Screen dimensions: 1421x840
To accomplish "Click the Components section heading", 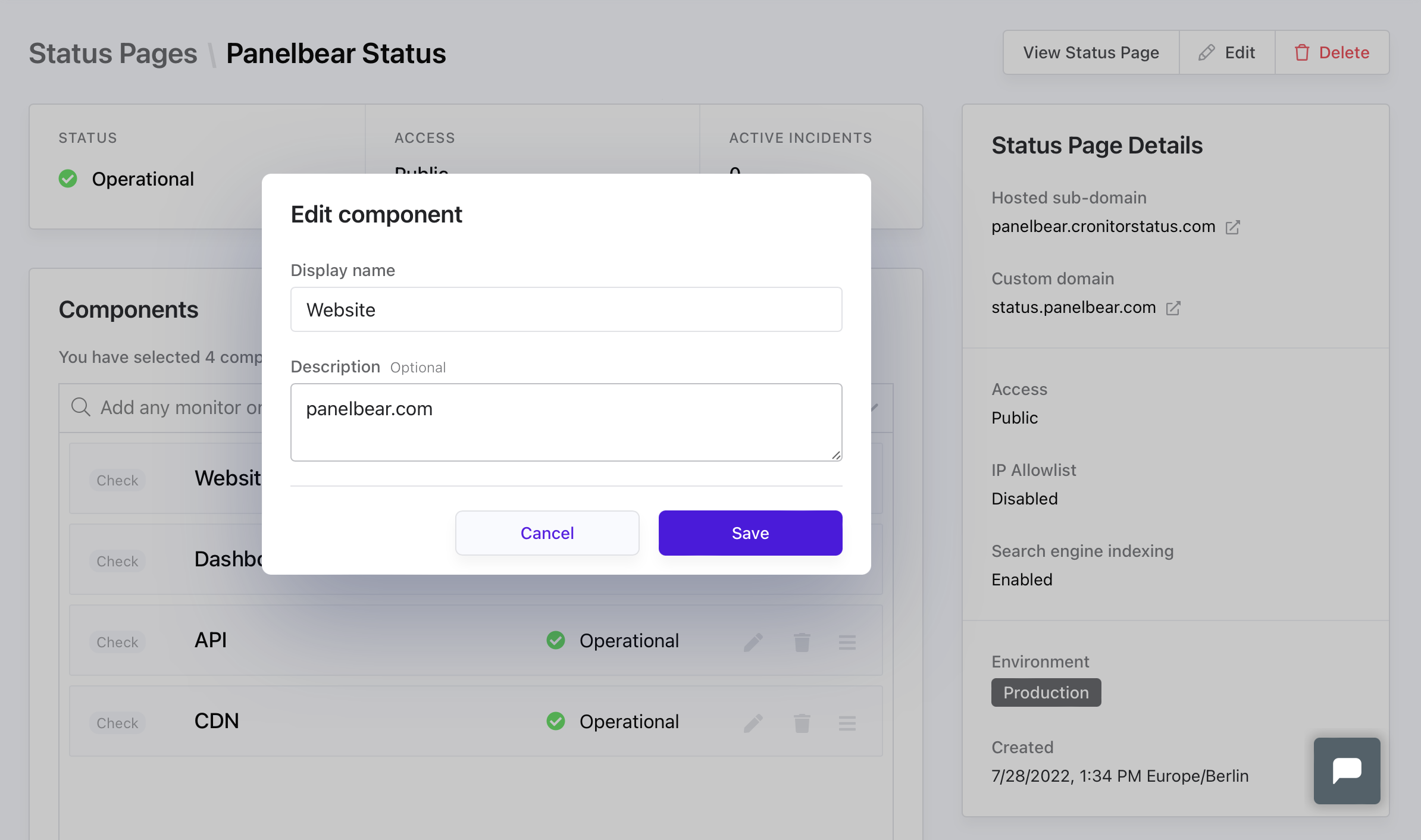I will (x=129, y=309).
